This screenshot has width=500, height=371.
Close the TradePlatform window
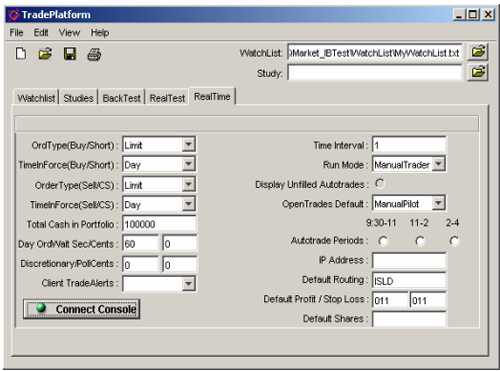pyautogui.click(x=488, y=14)
